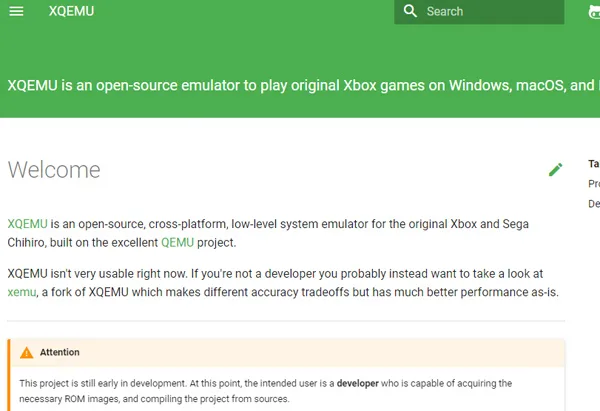Open the green XQEMU link in paragraph
The height and width of the screenshot is (411, 600).
pos(28,224)
